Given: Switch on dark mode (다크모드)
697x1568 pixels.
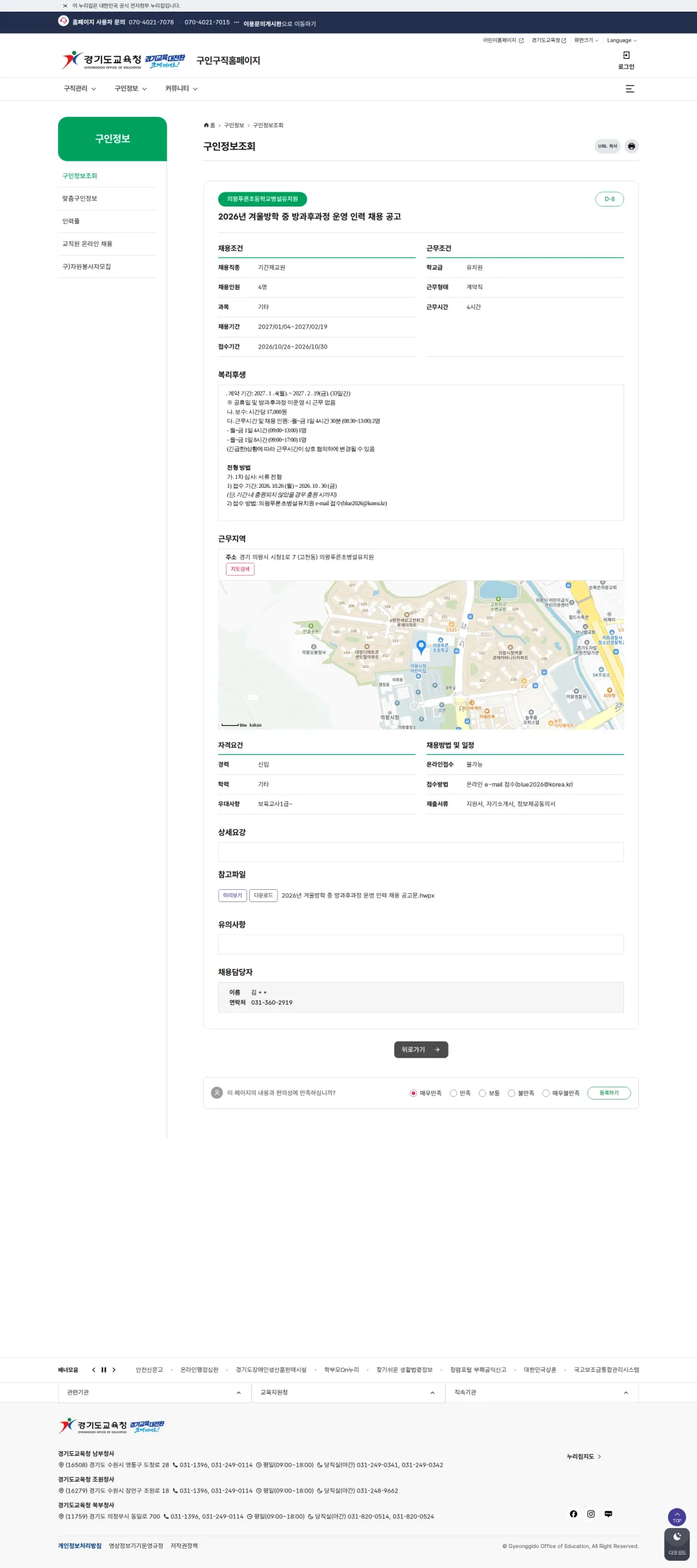Looking at the screenshot, I should (x=677, y=1544).
